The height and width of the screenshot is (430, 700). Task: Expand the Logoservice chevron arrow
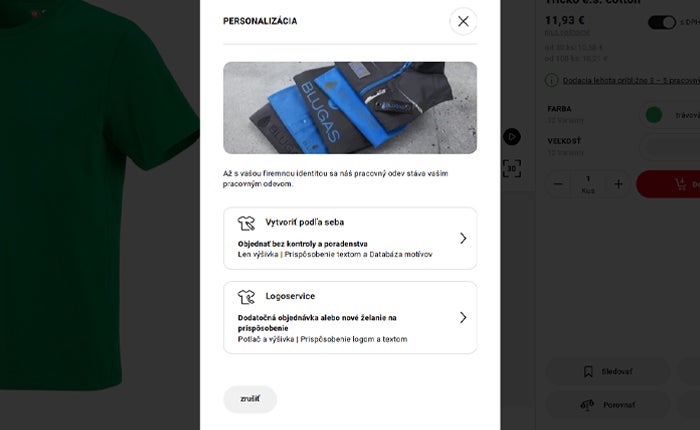point(463,317)
